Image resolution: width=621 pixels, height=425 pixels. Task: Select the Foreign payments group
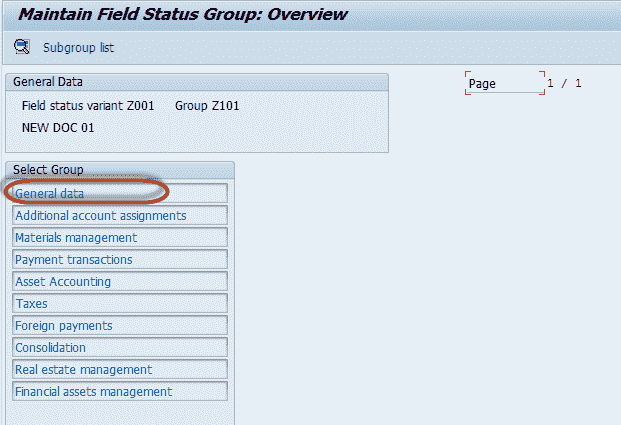pyautogui.click(x=120, y=326)
